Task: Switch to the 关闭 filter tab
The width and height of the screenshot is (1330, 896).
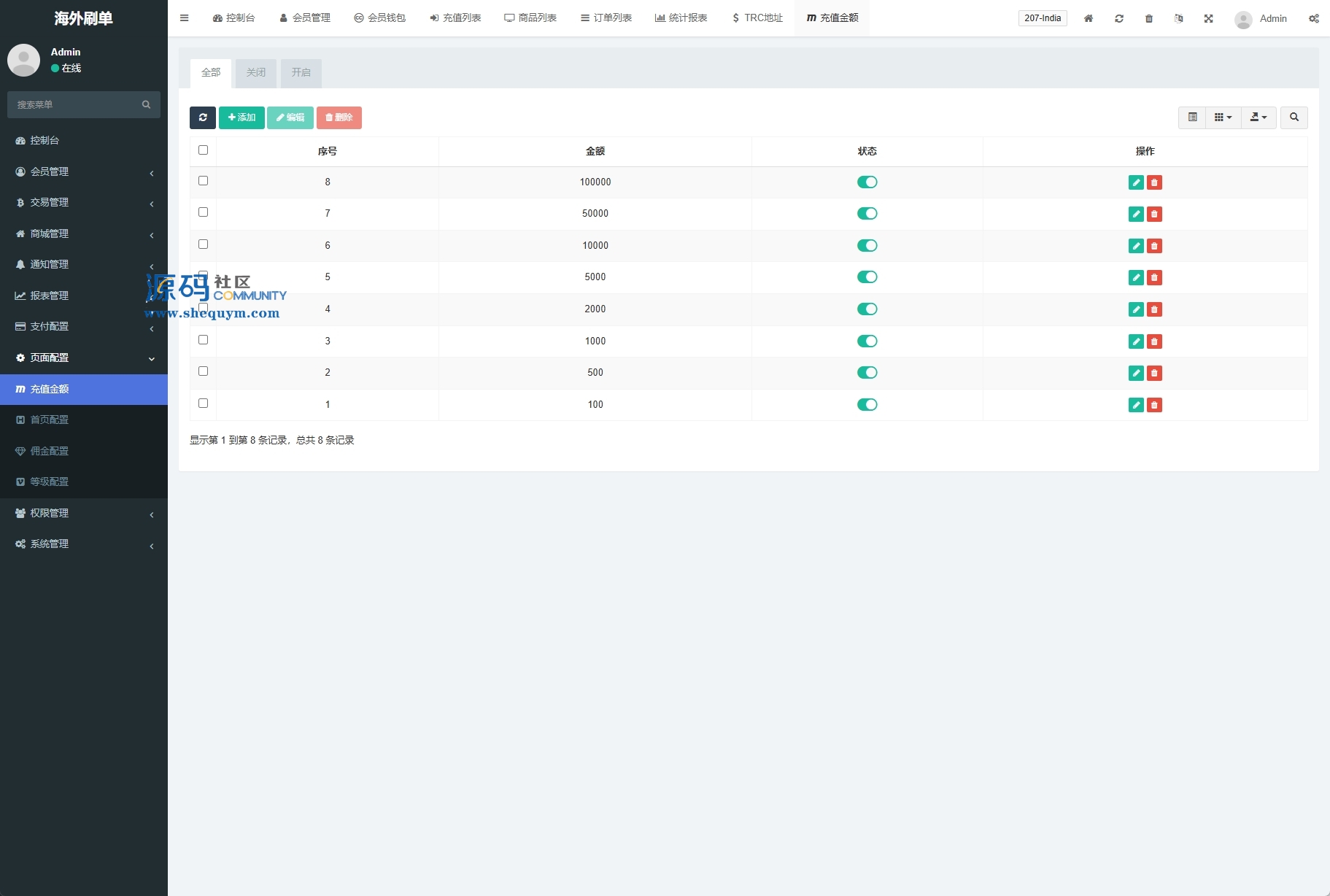Action: 256,73
